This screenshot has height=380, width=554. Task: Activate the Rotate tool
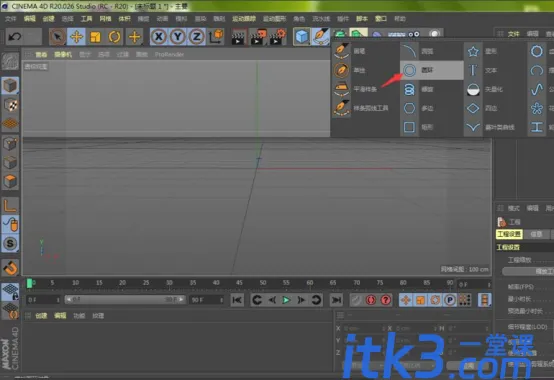[114, 36]
